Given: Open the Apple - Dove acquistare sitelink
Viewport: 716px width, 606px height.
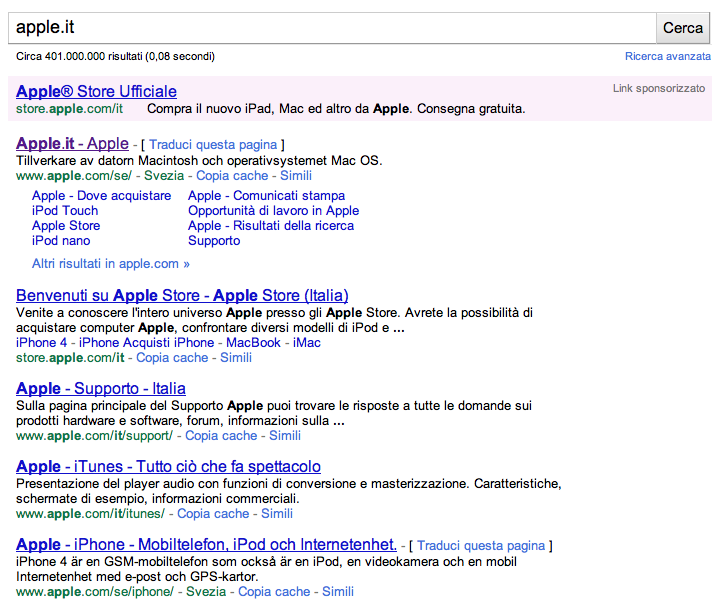Looking at the screenshot, I should (x=101, y=196).
